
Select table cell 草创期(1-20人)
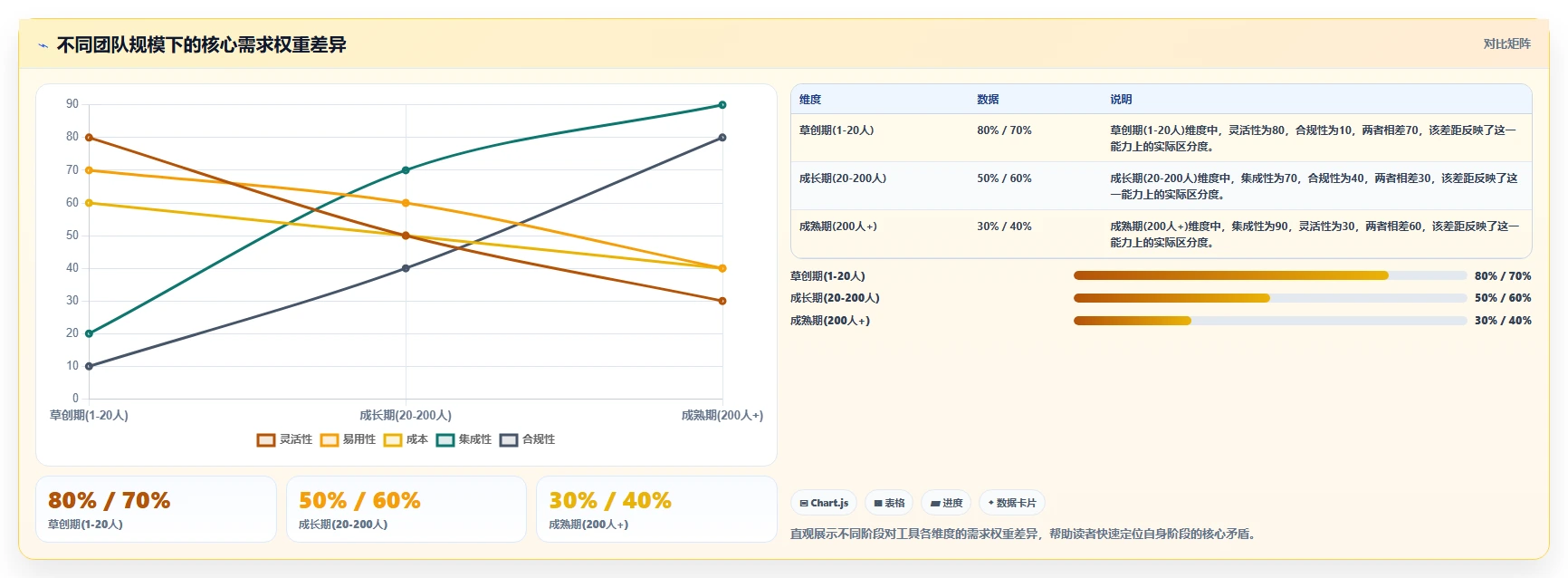pos(837,130)
